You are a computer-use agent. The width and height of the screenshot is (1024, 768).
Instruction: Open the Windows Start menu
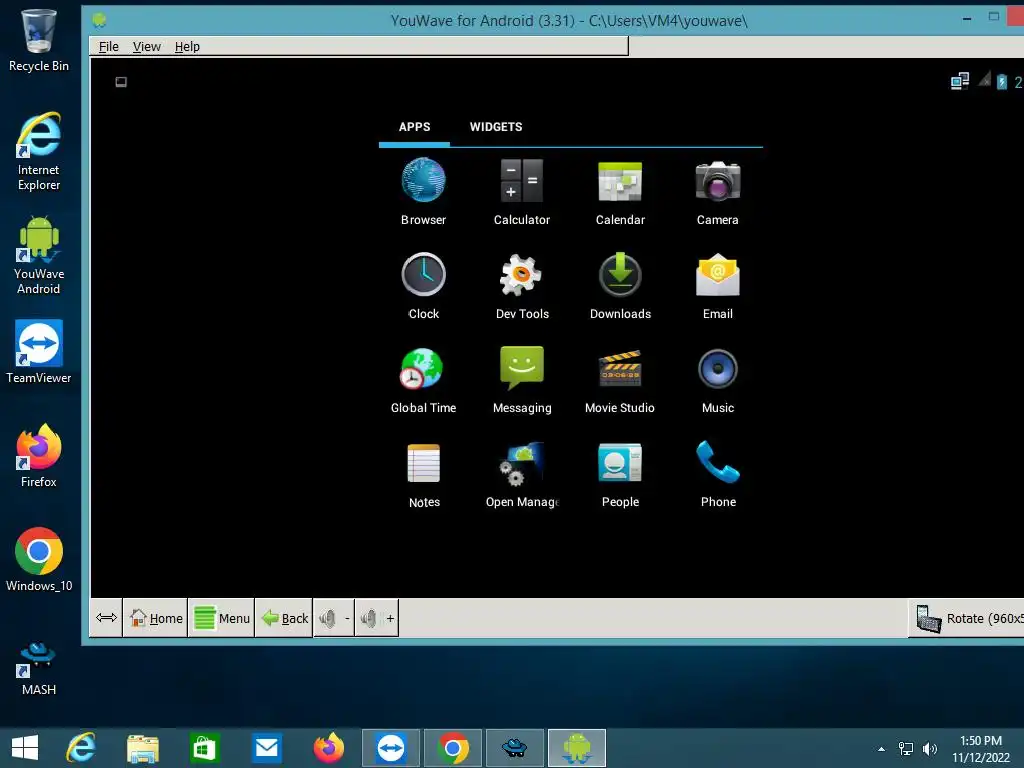[x=25, y=748]
